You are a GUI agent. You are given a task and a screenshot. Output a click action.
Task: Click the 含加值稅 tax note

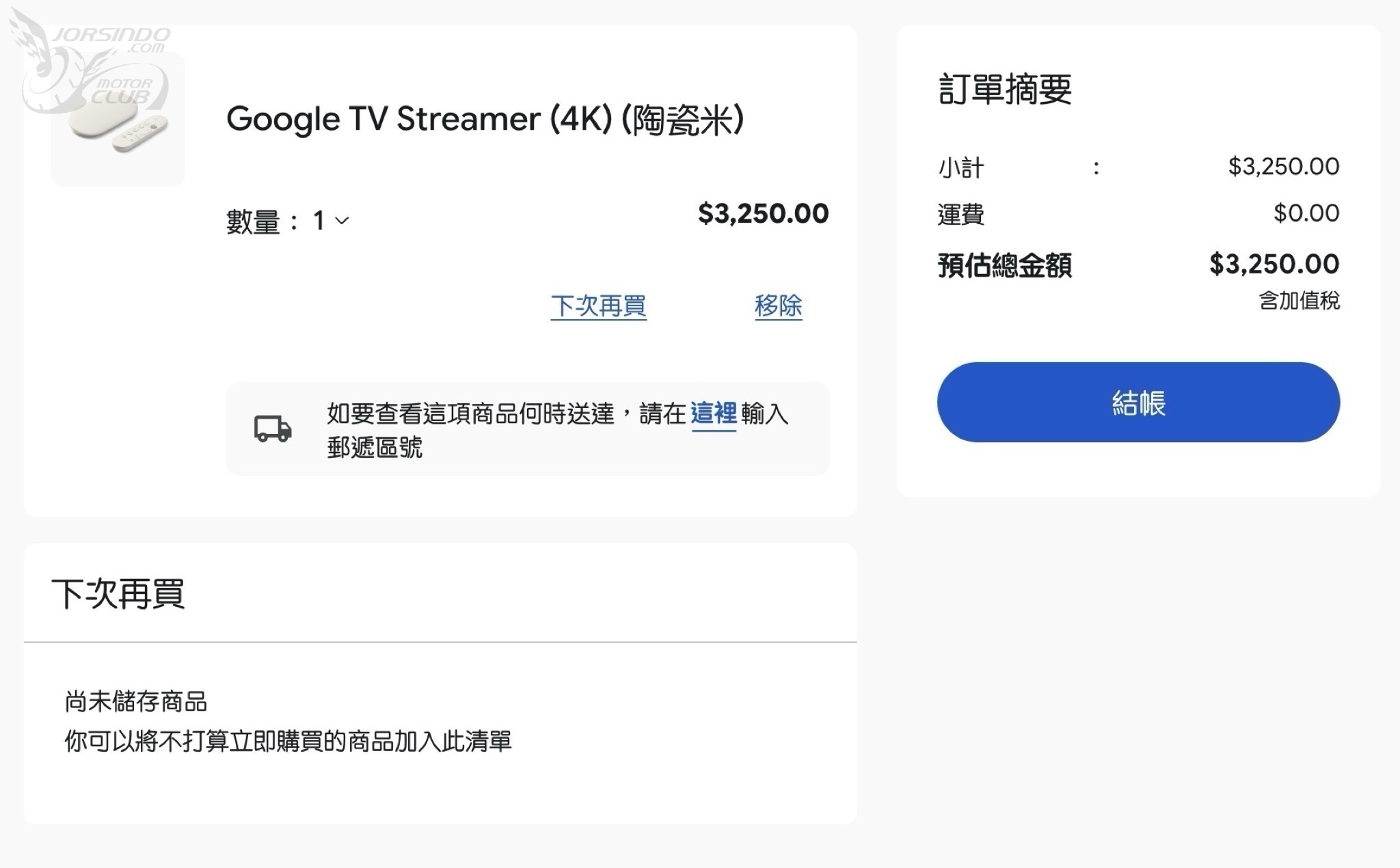click(1300, 301)
